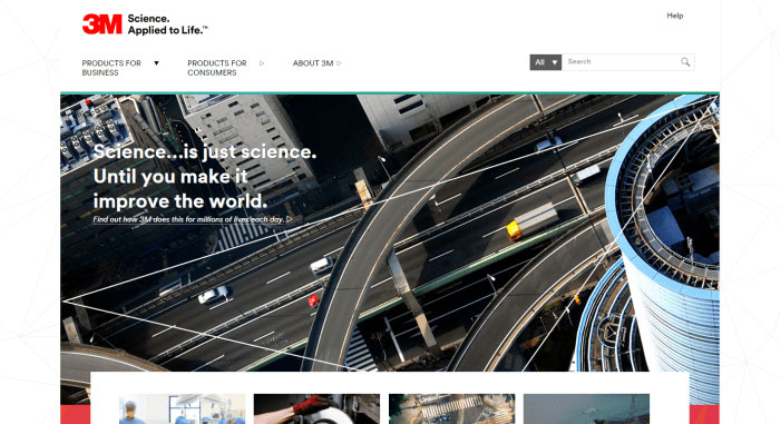Click the search magnifier icon
780x424 pixels.
pyautogui.click(x=685, y=62)
